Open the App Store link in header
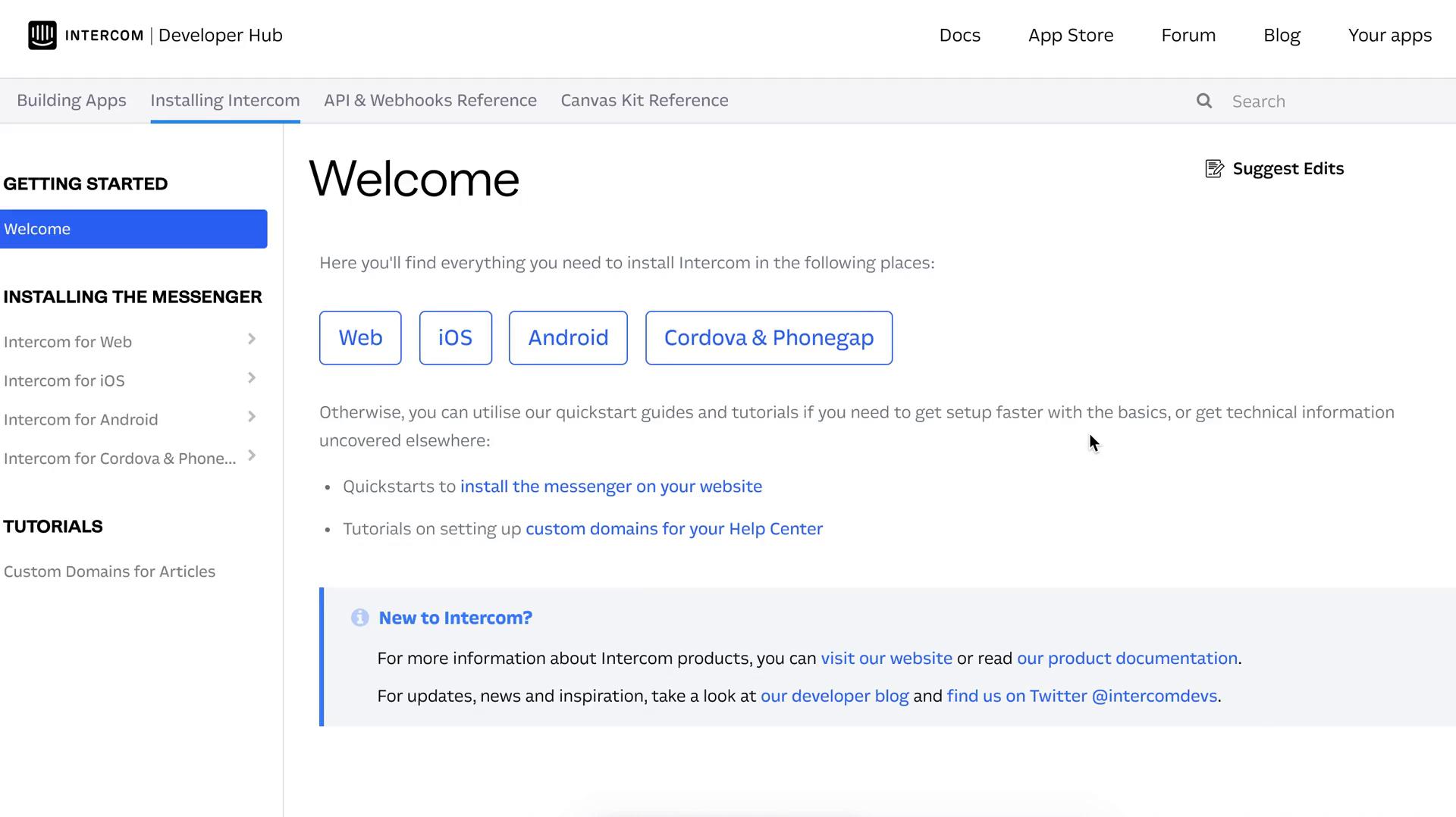 point(1071,36)
